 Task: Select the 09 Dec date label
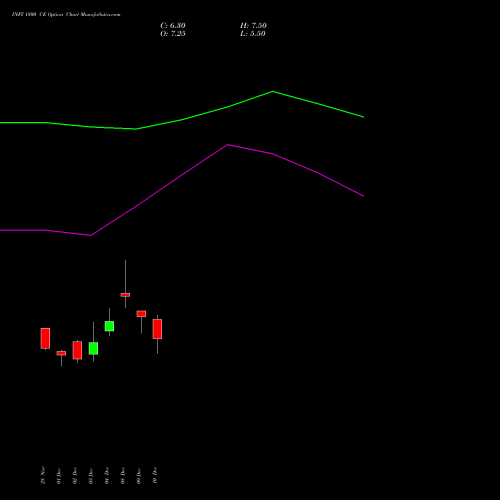[x=139, y=476]
